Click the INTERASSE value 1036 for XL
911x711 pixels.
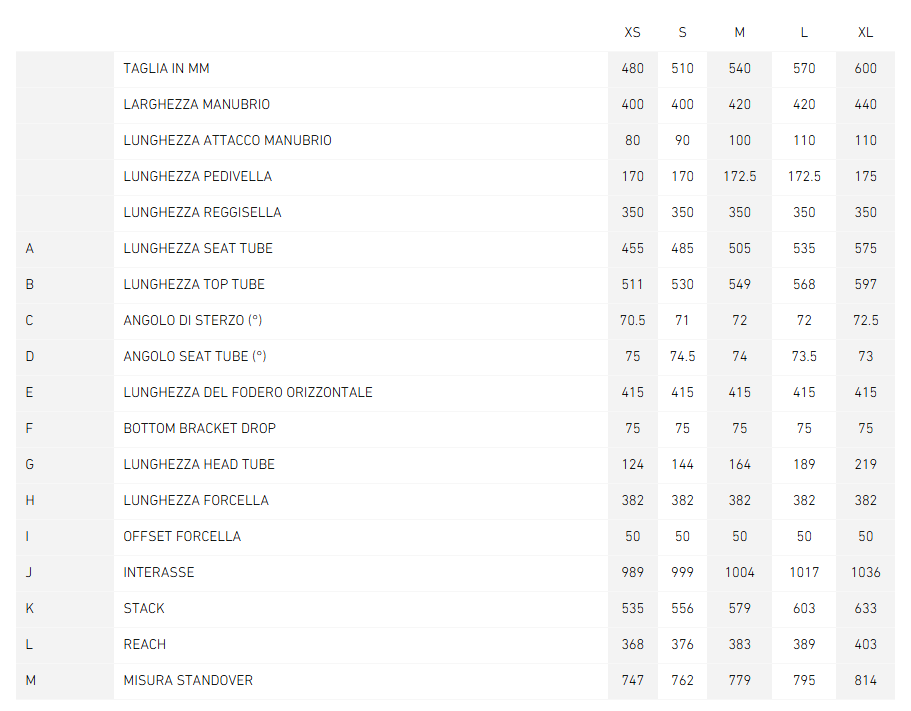(x=865, y=572)
